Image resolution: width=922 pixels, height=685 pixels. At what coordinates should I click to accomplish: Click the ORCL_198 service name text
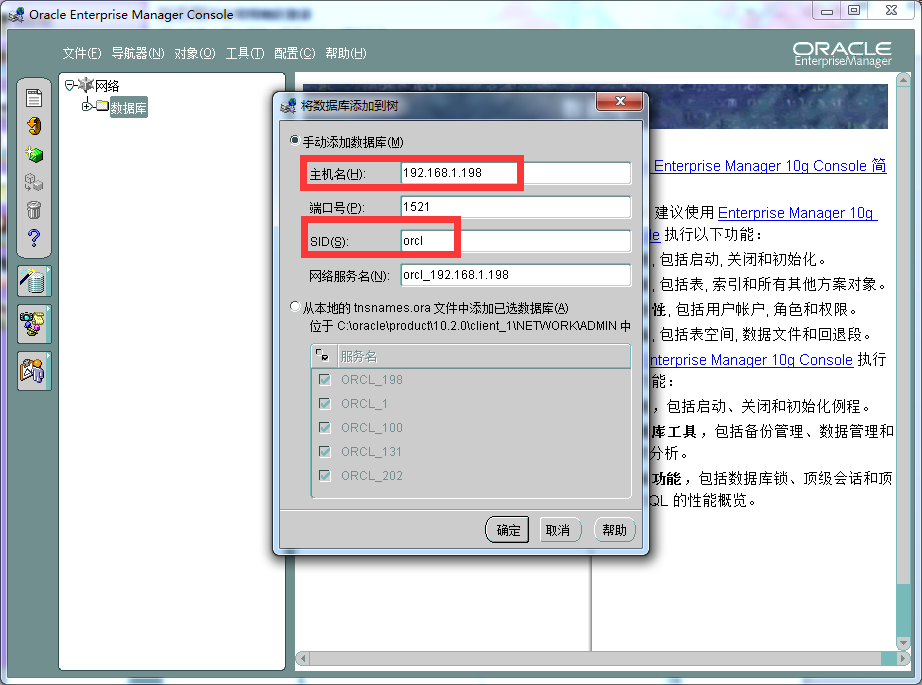point(372,380)
